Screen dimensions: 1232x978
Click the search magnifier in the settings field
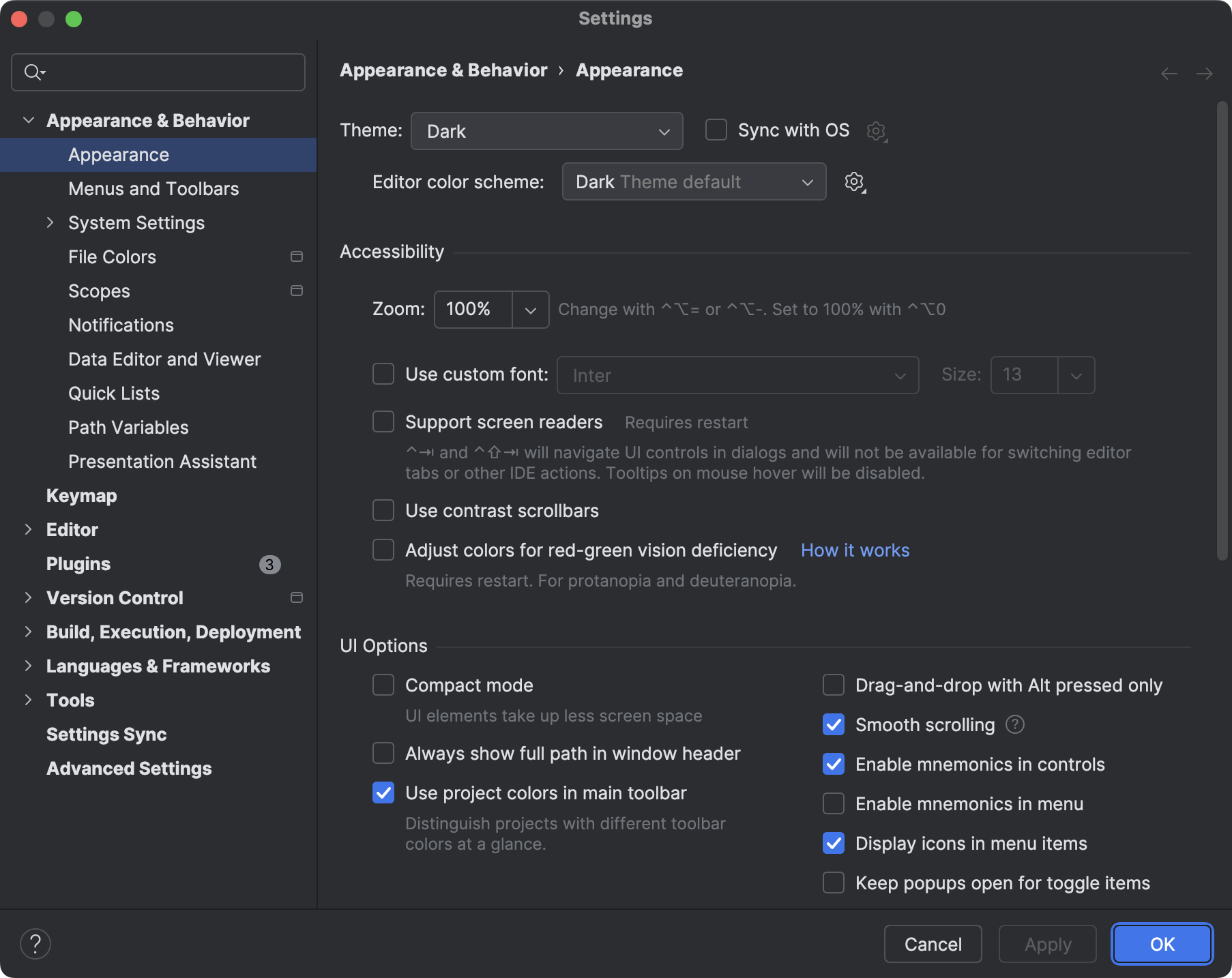pyautogui.click(x=33, y=72)
